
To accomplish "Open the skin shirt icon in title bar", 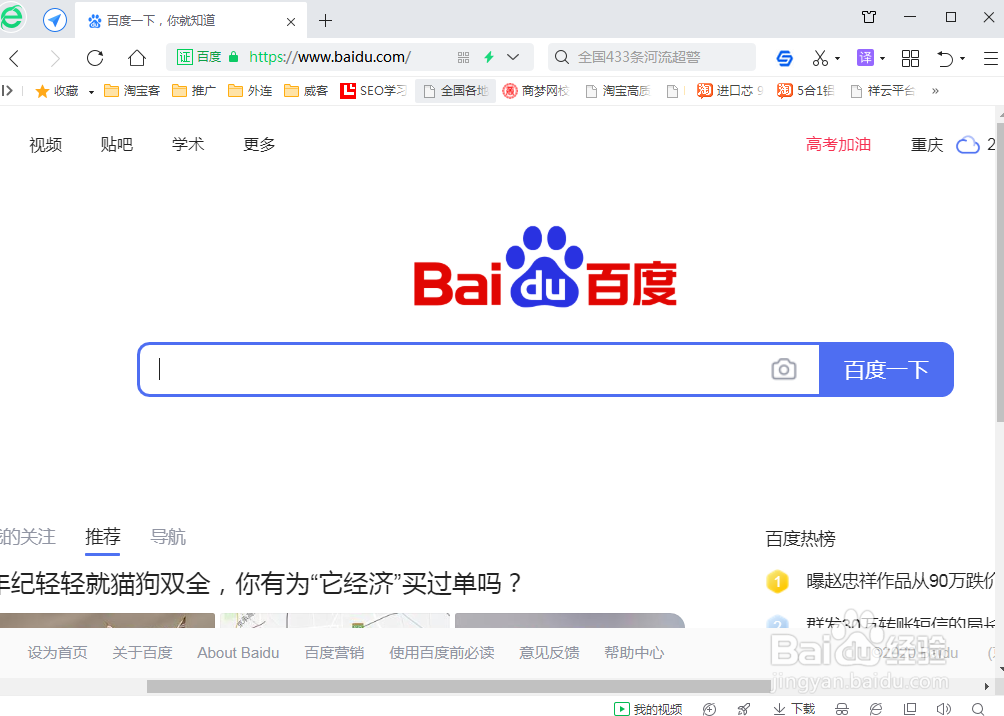I will 869,17.
